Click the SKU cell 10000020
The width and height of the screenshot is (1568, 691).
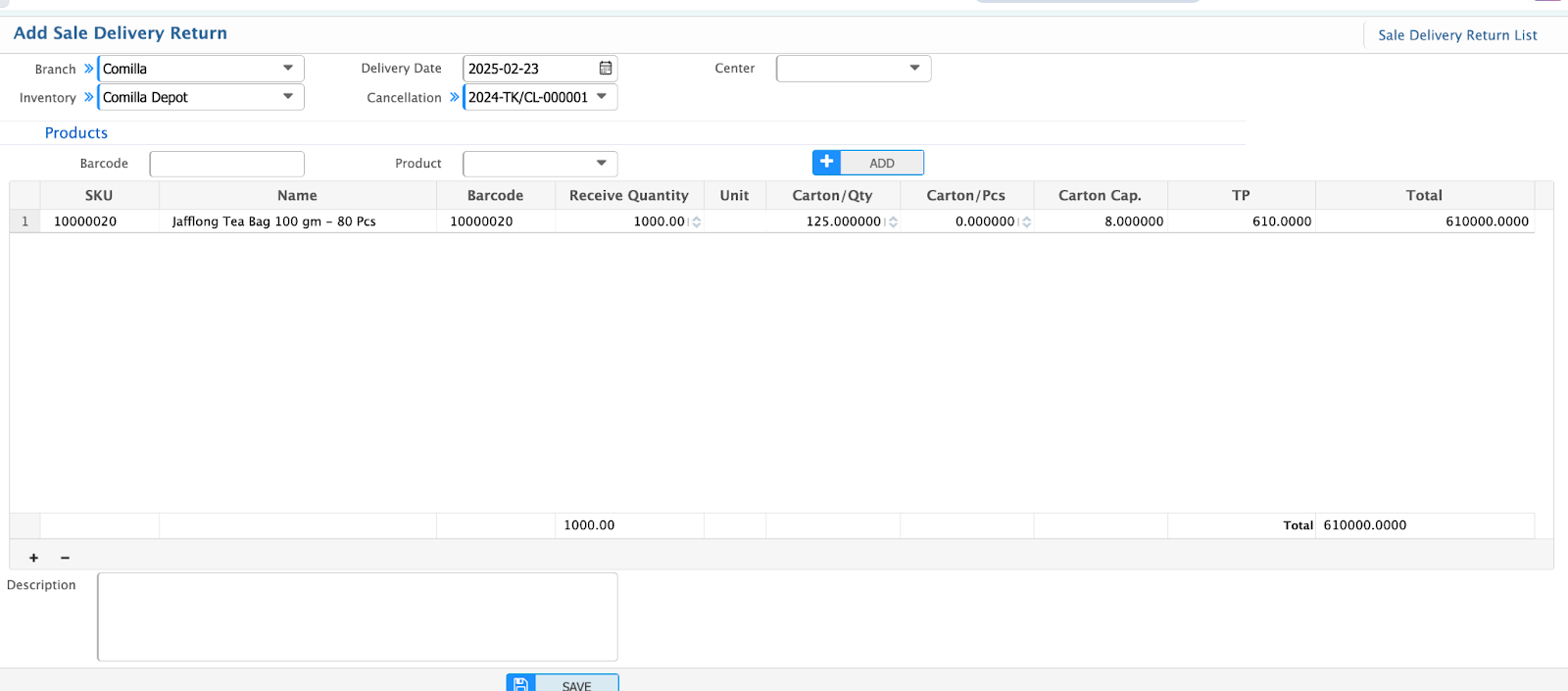click(x=85, y=222)
